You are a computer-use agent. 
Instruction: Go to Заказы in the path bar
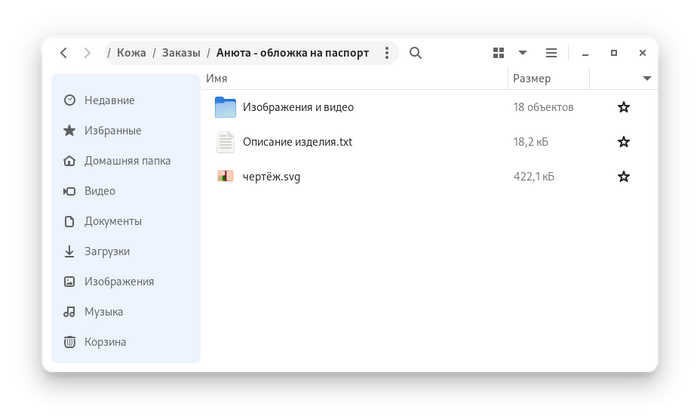point(181,53)
